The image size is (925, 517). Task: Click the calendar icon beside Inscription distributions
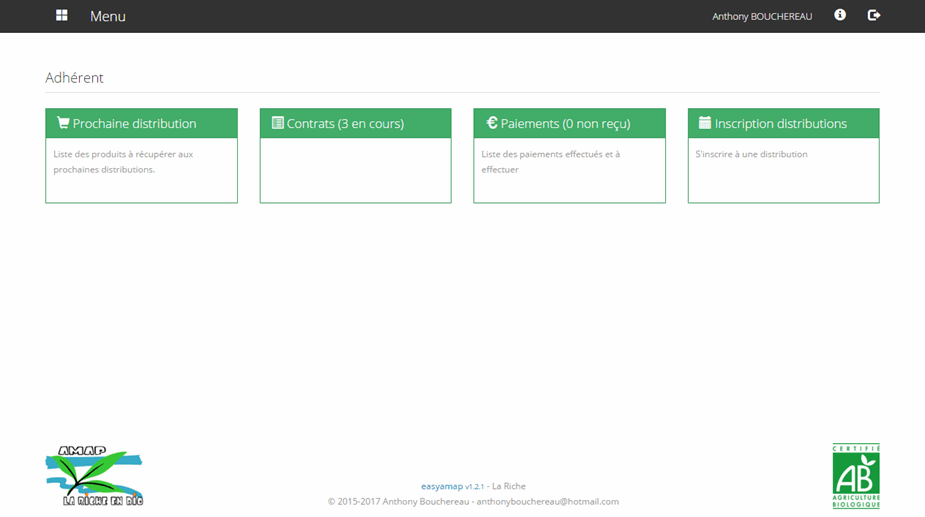704,123
